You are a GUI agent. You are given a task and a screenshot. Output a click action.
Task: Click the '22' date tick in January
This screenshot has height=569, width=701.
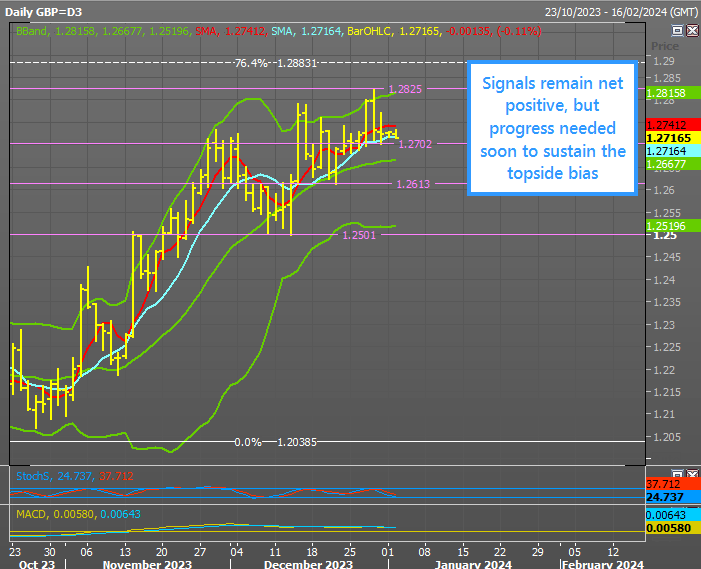coord(499,552)
